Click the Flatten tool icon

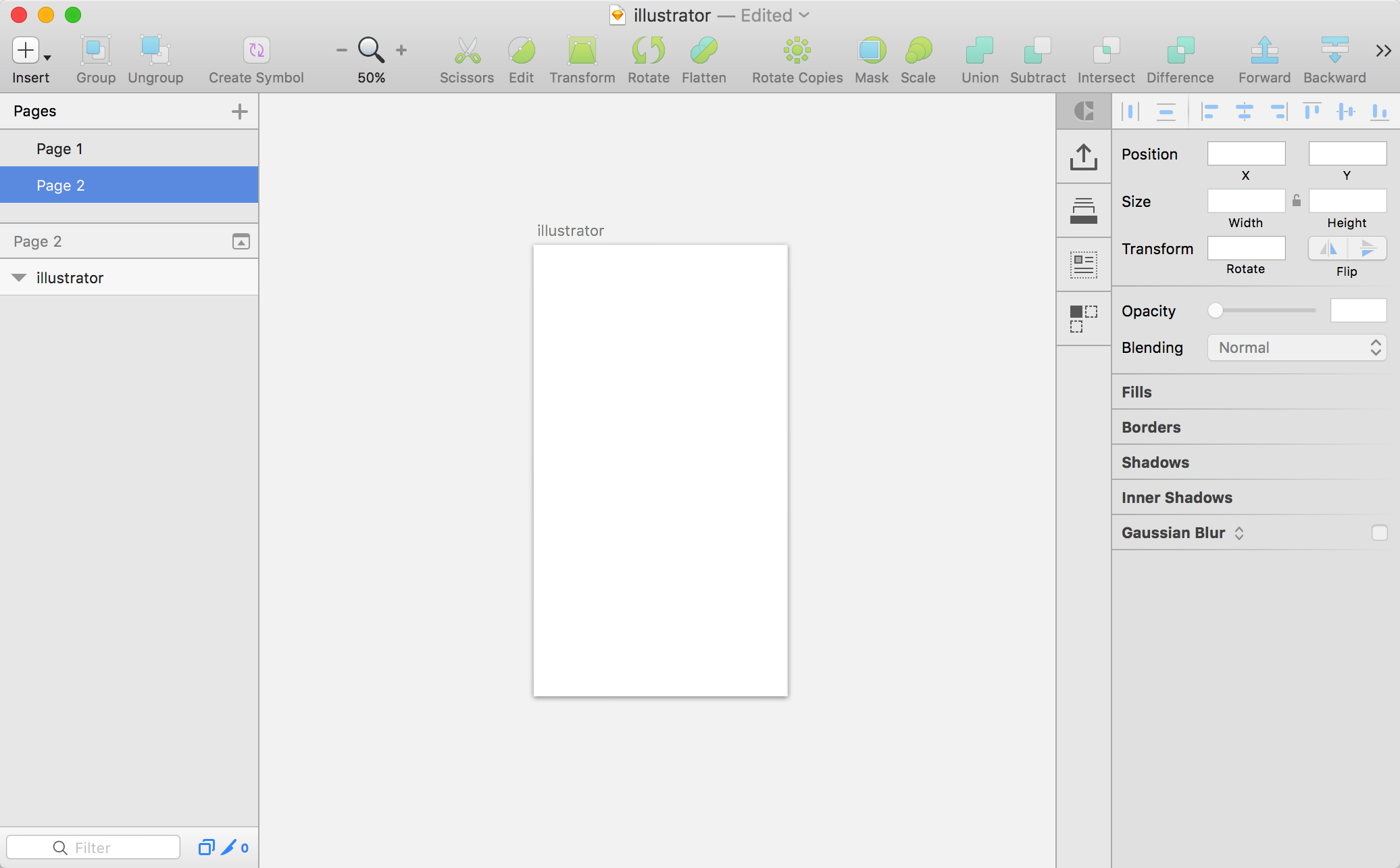pyautogui.click(x=704, y=51)
